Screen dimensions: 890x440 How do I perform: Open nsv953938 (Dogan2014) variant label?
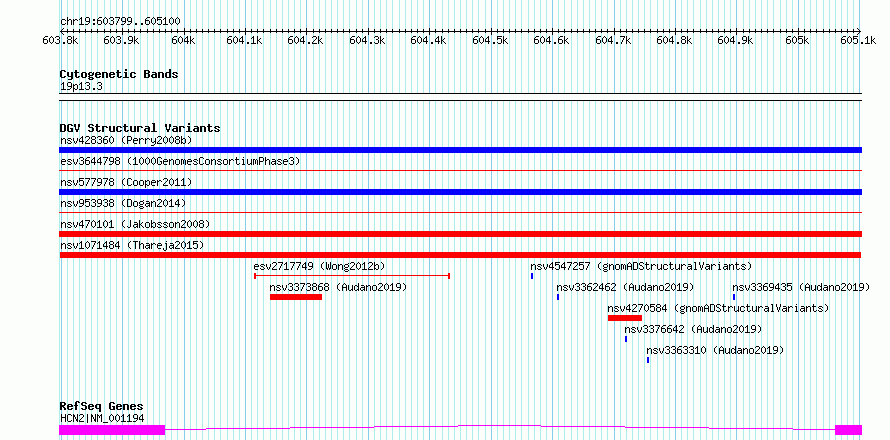pos(123,203)
